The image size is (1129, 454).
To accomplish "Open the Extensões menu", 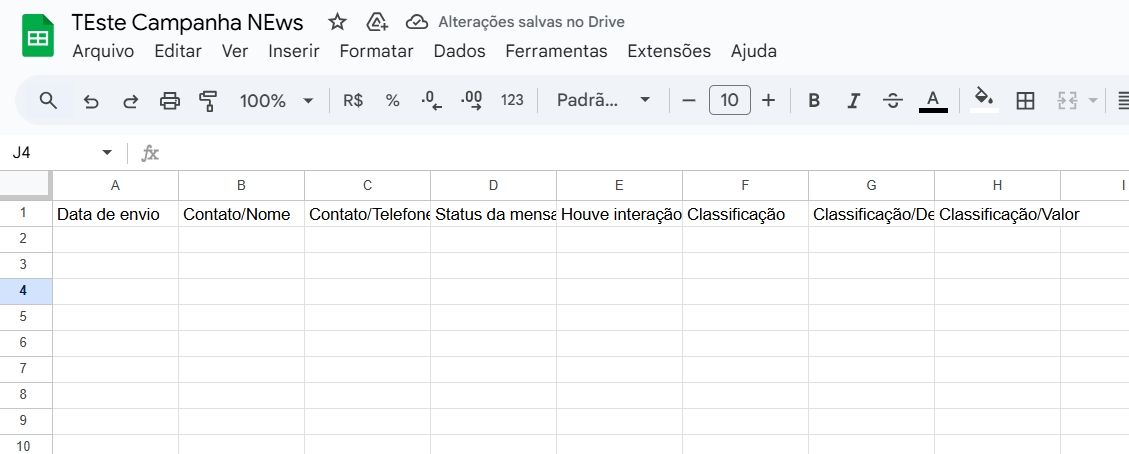I will 669,51.
